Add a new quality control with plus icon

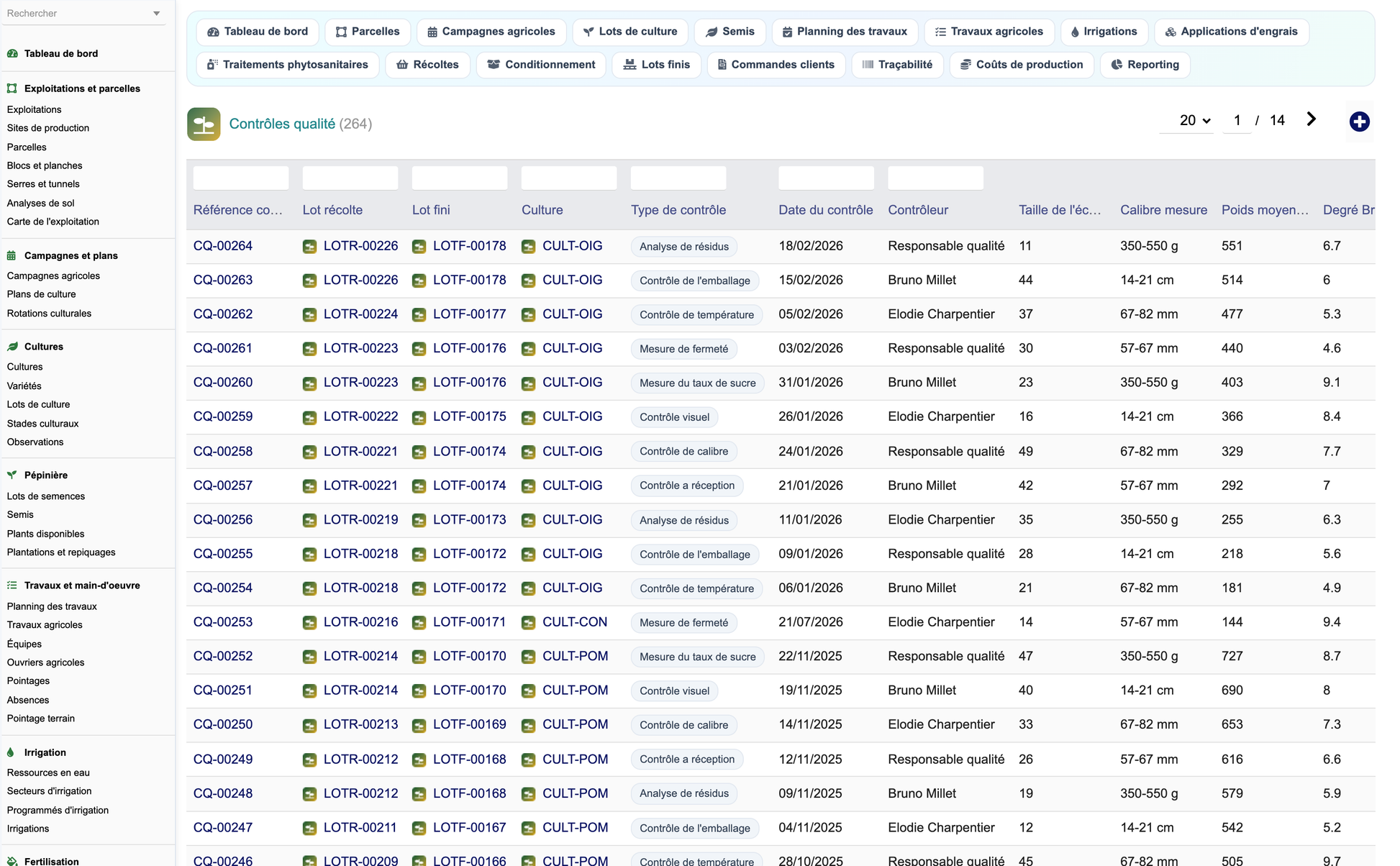(1359, 122)
